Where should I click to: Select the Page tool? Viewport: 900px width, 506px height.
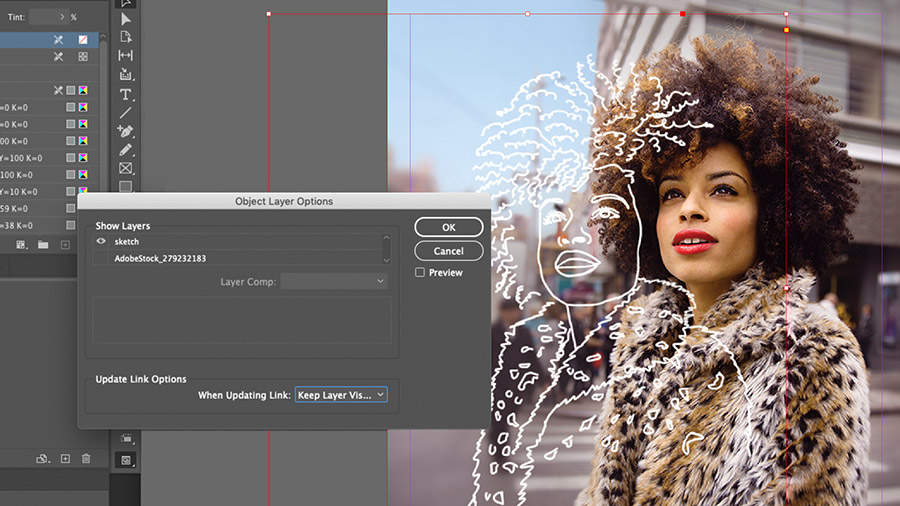pyautogui.click(x=125, y=37)
